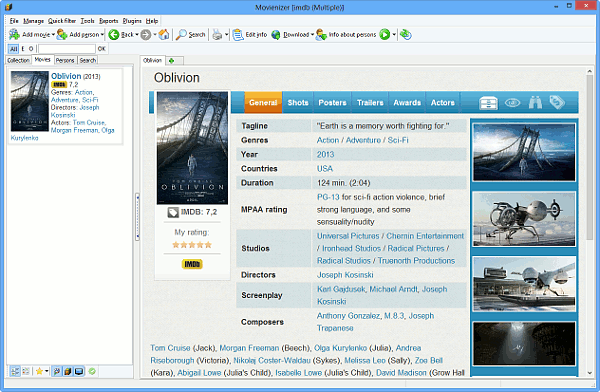Click the gray Forward arrow icon
Screen dimensions: 600x392
click(x=145, y=35)
